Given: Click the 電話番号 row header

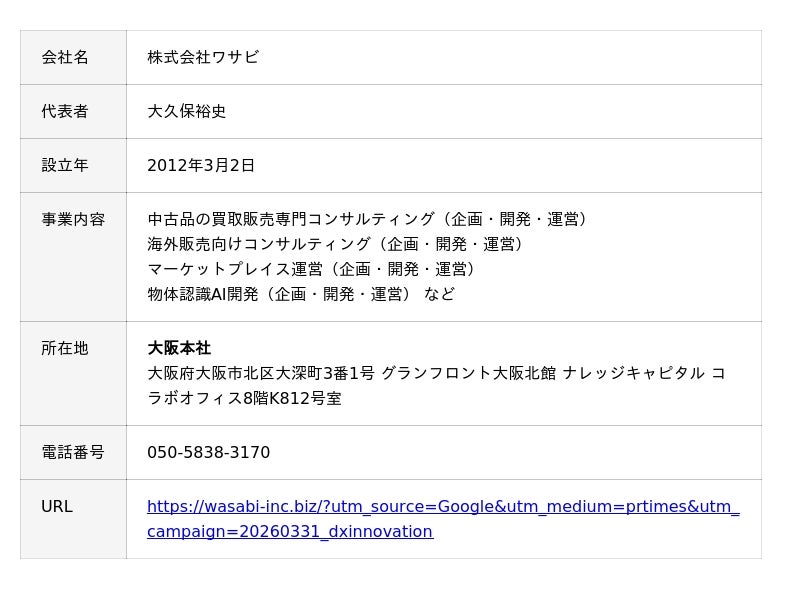Looking at the screenshot, I should (73, 453).
